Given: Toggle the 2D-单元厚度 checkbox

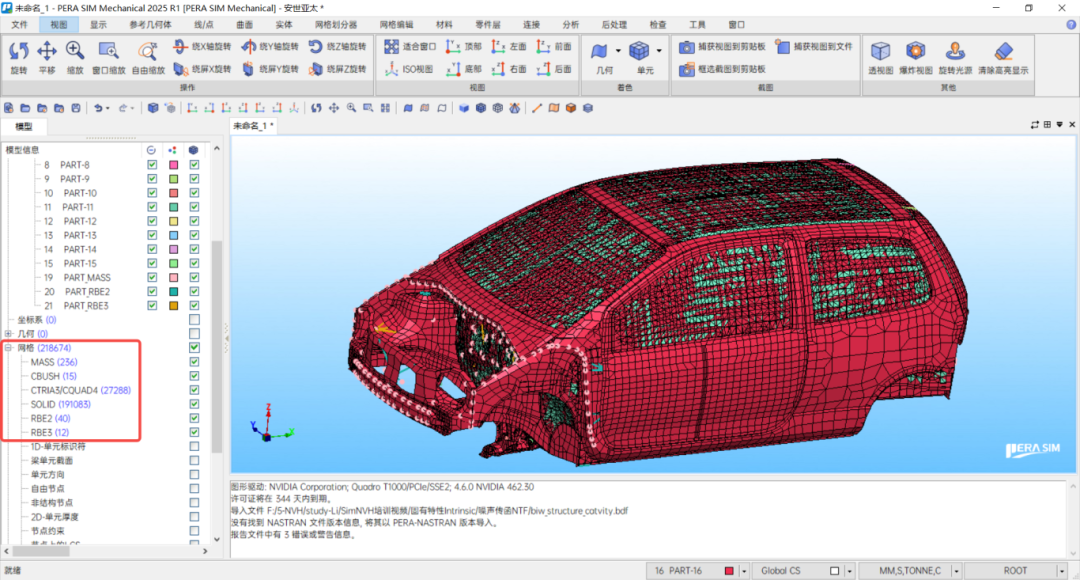Looking at the screenshot, I should pos(194,517).
